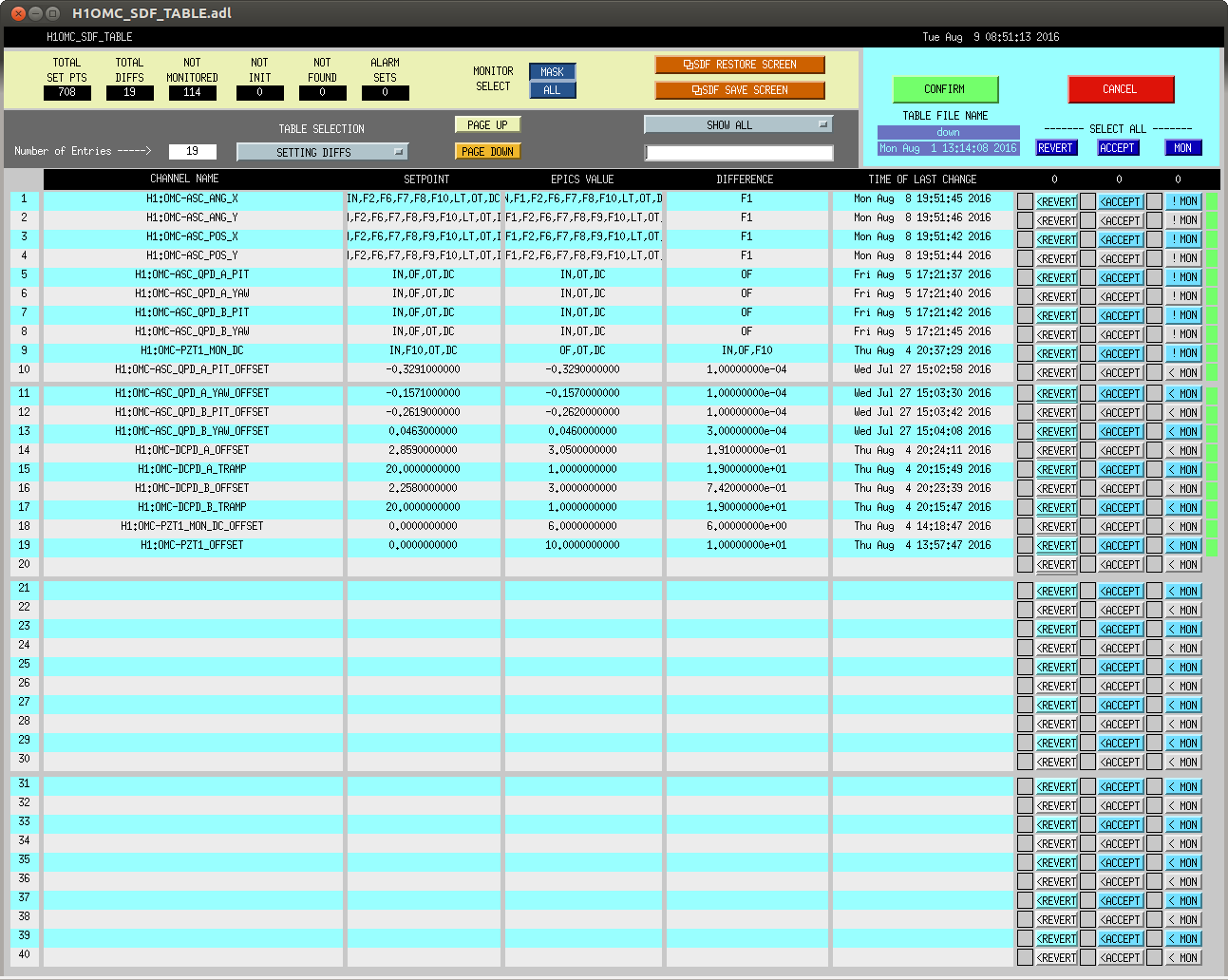The height and width of the screenshot is (980, 1228).
Task: Accept the H1:OMC-ASC_QPD_A_YAW difference
Action: pos(1121,296)
